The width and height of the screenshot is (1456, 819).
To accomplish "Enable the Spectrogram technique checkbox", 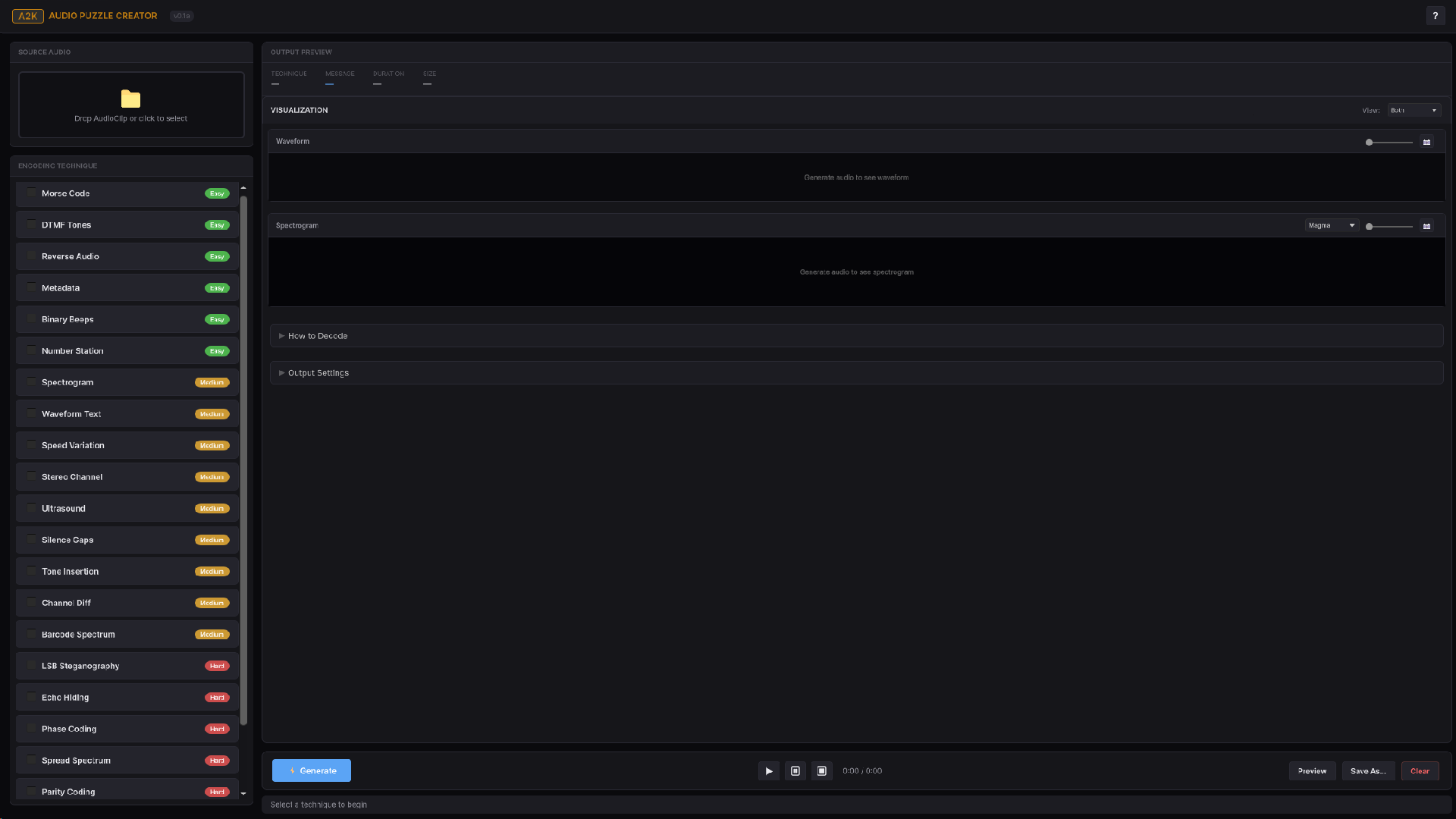I will pos(31,381).
